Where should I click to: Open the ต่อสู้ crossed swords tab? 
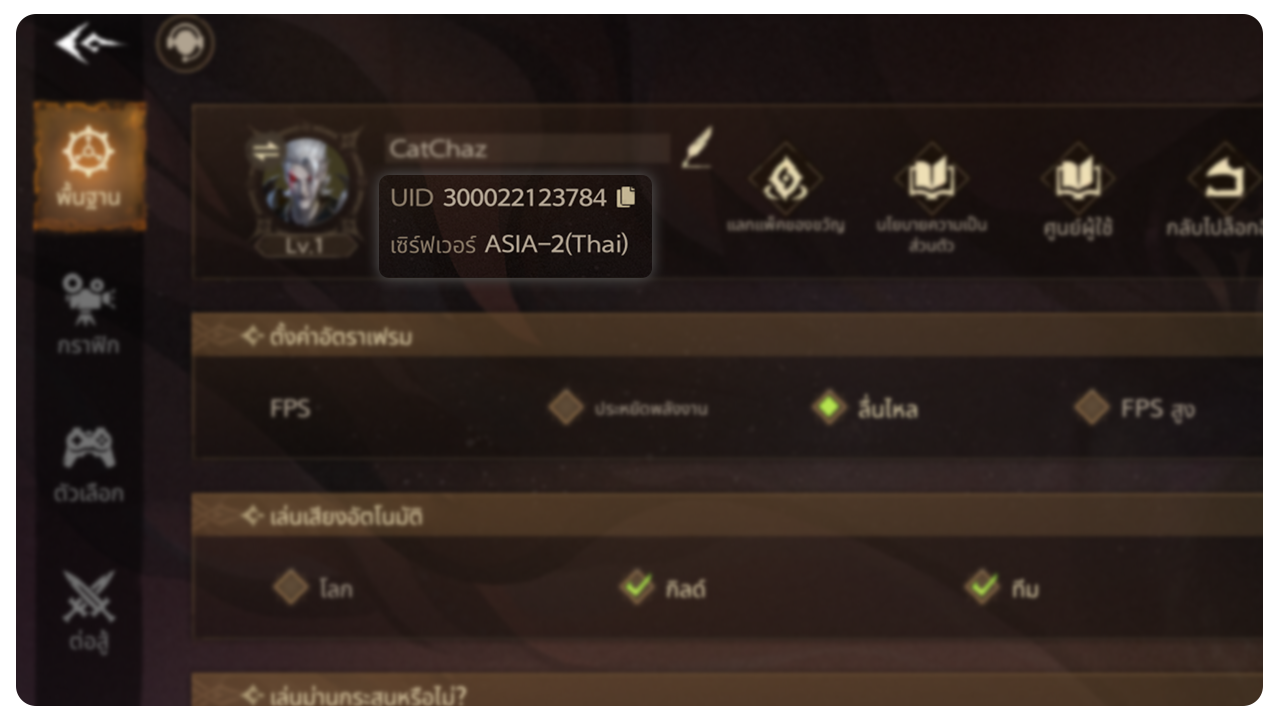[89, 612]
